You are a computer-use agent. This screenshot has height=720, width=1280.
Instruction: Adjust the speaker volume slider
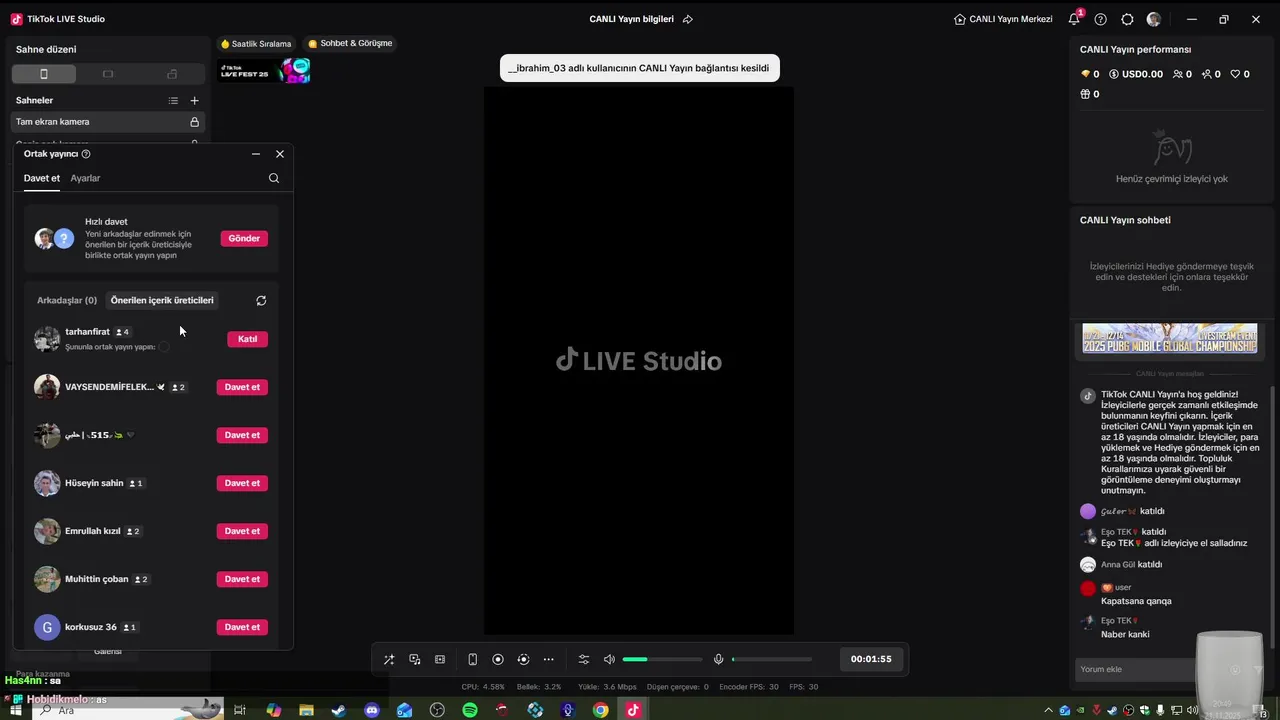pos(662,659)
